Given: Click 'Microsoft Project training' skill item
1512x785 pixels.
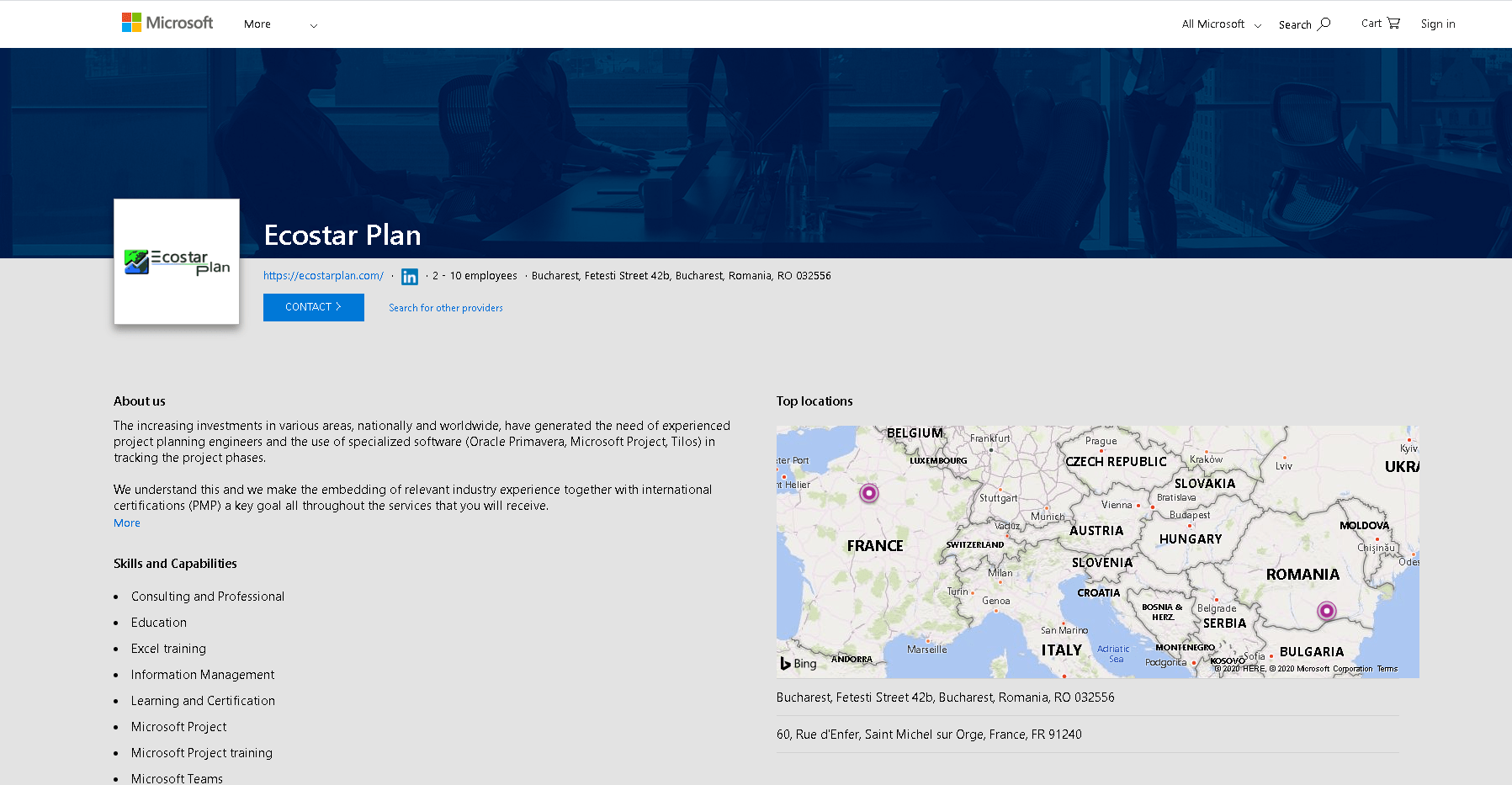Looking at the screenshot, I should tap(202, 753).
